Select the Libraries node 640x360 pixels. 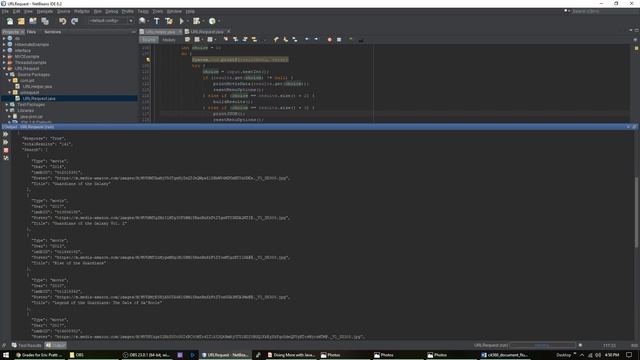click(x=25, y=111)
